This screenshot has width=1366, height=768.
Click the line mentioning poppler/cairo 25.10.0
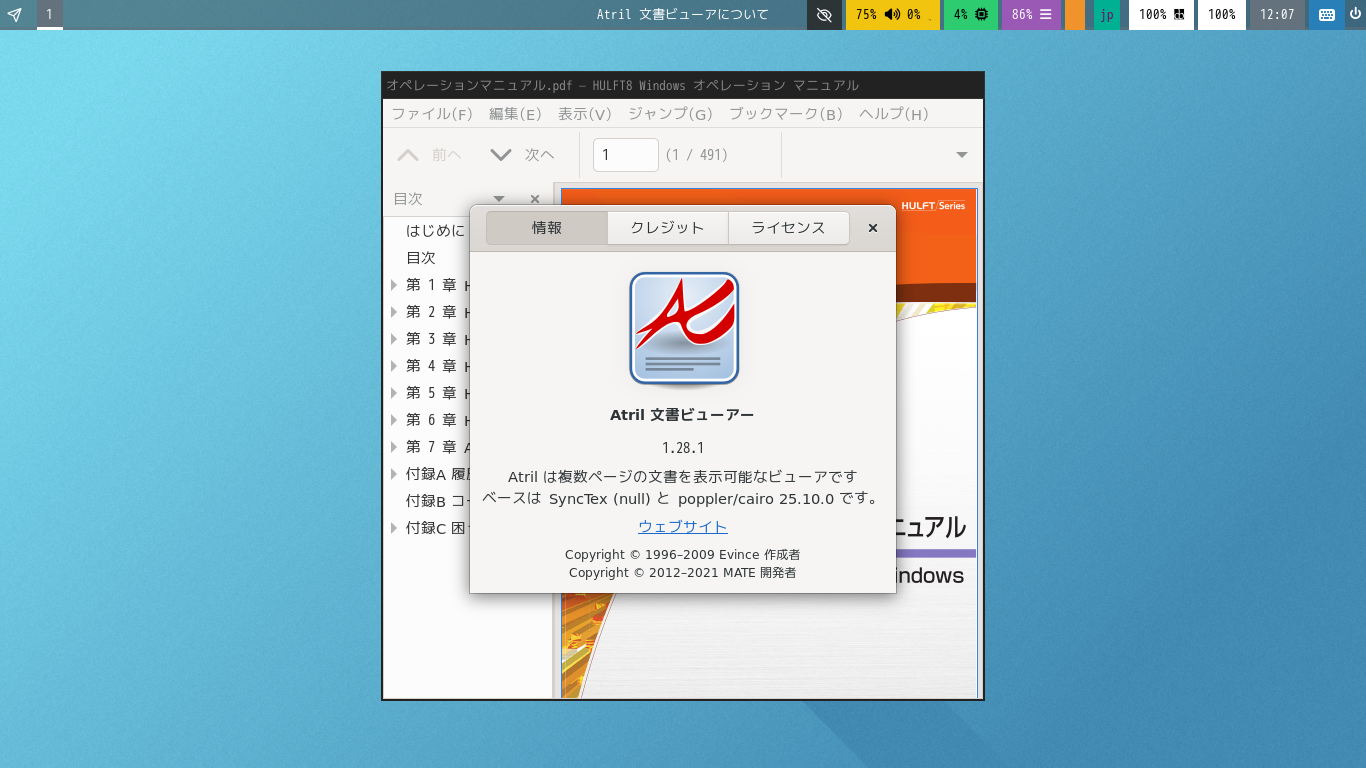point(683,498)
